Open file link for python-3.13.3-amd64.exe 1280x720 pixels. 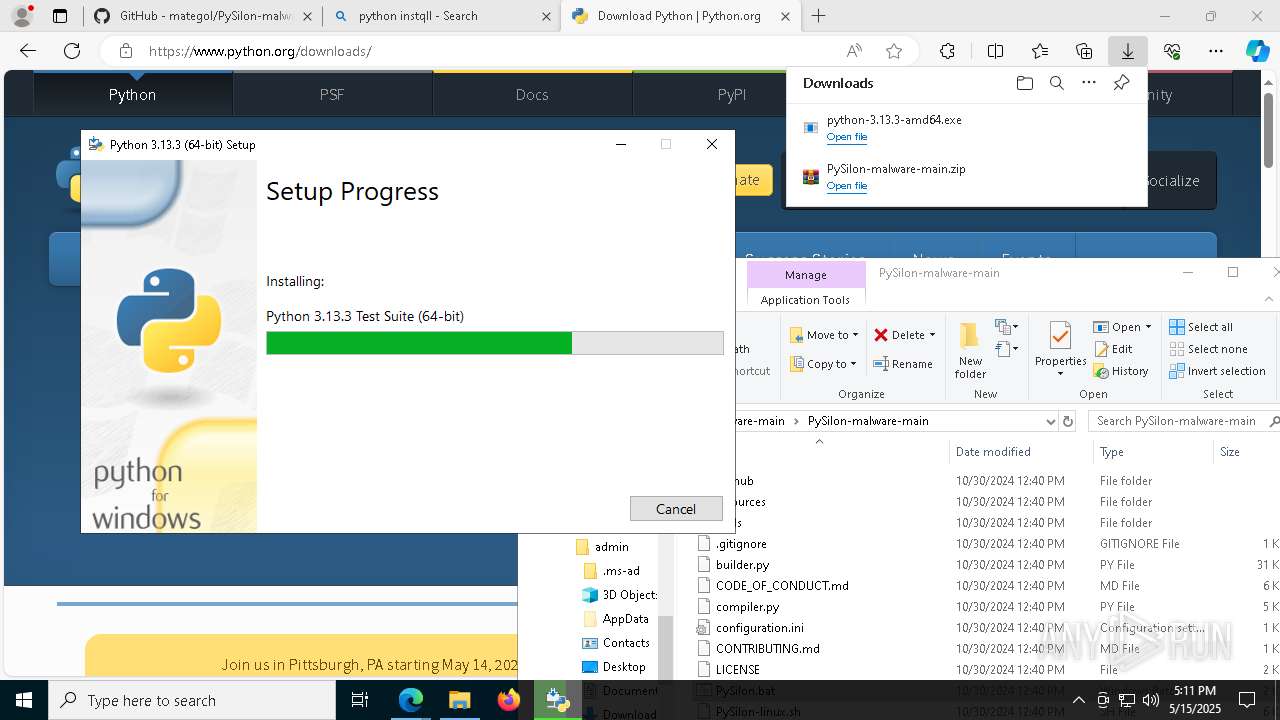[847, 137]
